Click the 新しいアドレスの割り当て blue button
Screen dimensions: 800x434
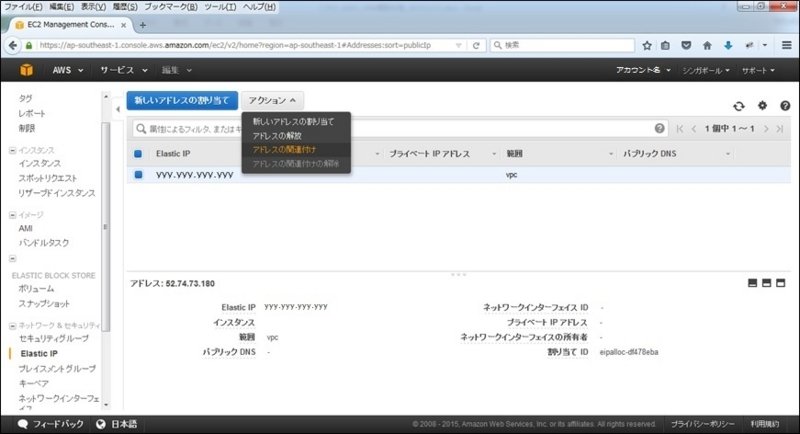181,101
